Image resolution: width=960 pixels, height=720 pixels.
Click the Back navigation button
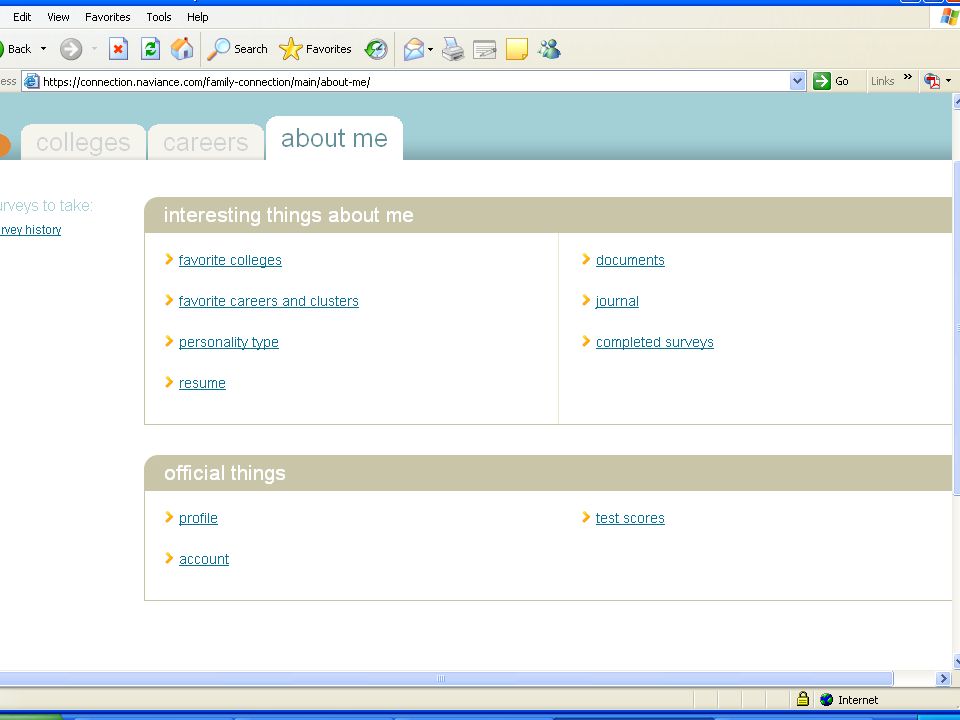pos(15,49)
